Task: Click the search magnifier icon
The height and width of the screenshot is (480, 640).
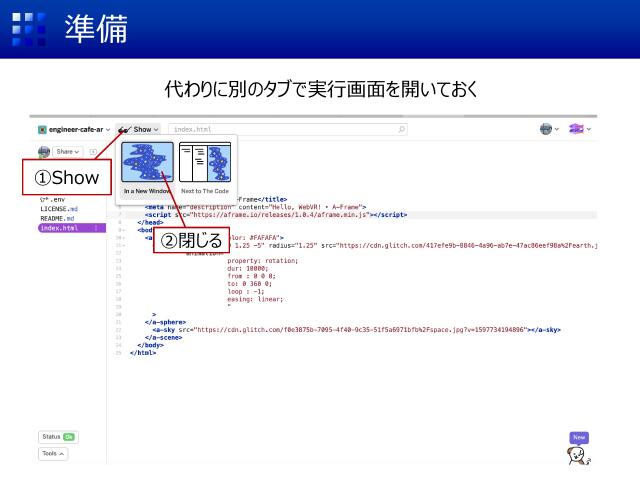Action: click(402, 129)
